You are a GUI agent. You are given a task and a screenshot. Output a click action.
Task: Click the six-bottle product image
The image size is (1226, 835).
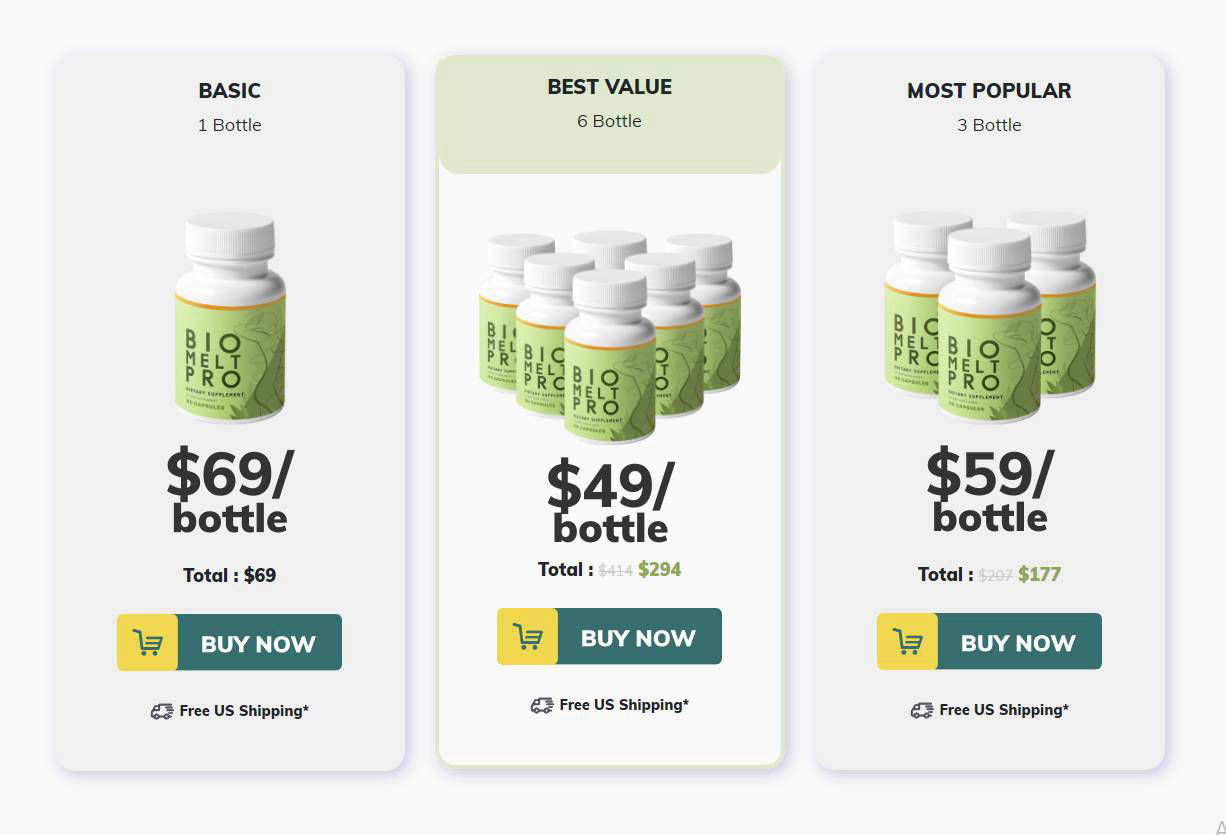tap(610, 335)
